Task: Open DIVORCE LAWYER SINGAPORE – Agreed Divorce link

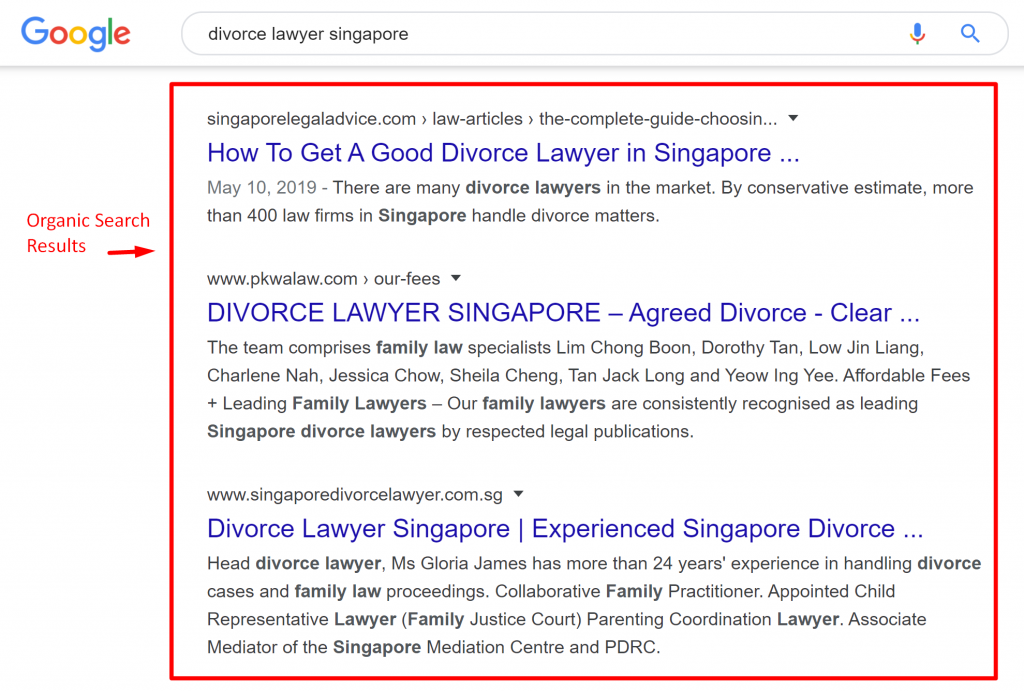Action: pos(563,313)
